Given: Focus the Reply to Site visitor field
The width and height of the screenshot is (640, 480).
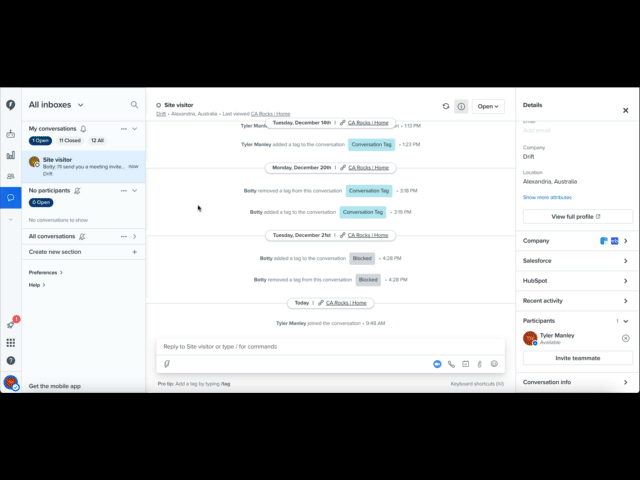Looking at the screenshot, I should (330, 347).
